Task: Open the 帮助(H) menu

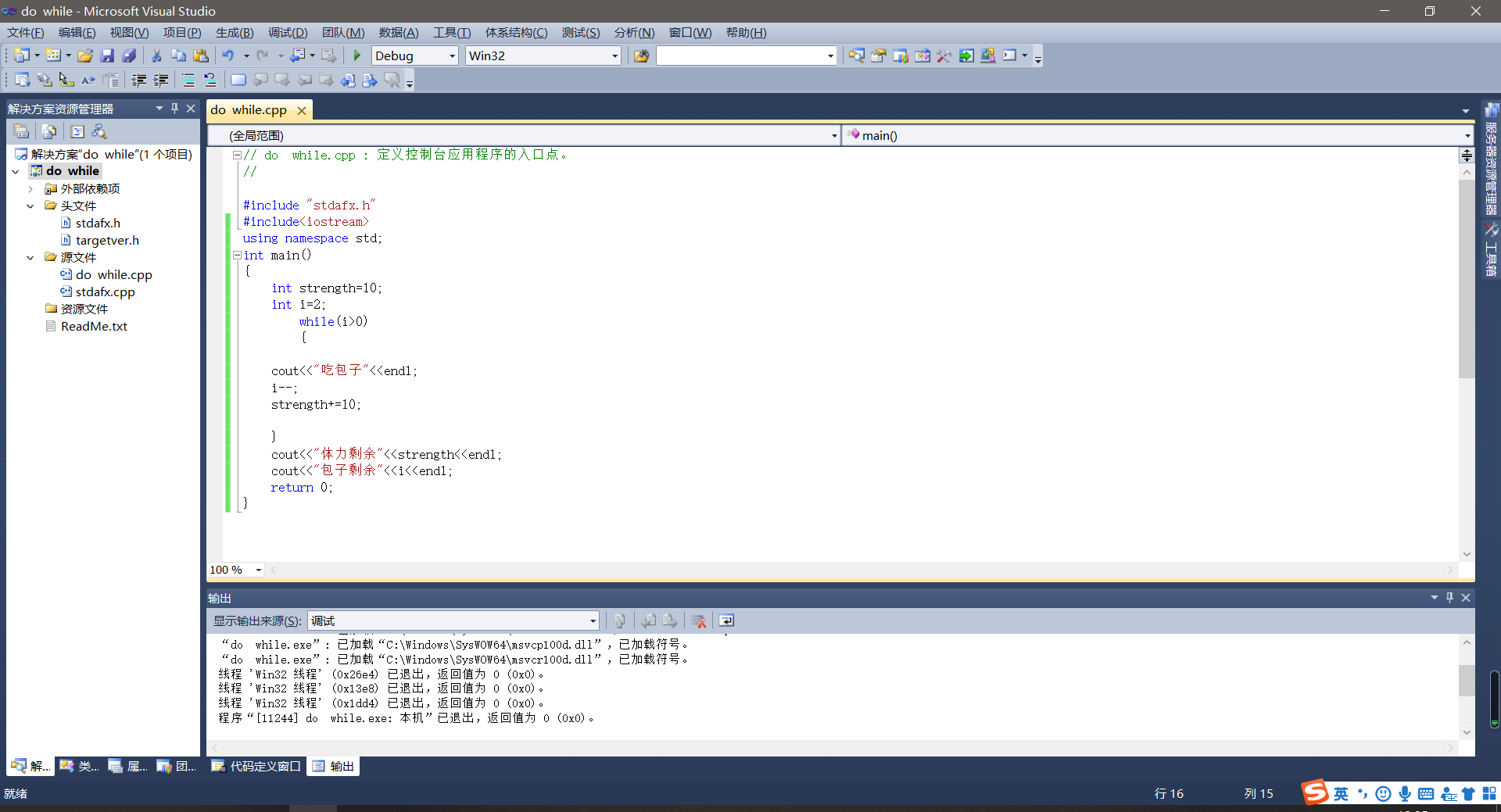Action: click(x=746, y=32)
